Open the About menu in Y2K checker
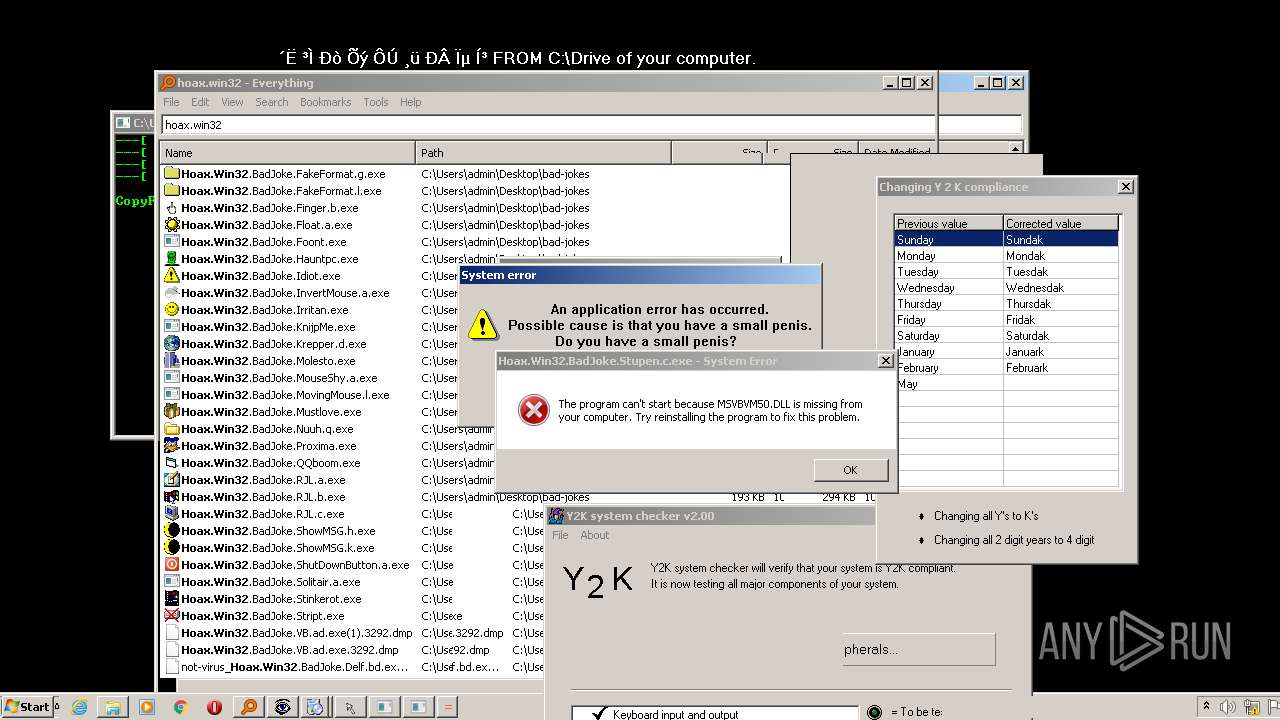Image resolution: width=1280 pixels, height=720 pixels. coord(594,535)
